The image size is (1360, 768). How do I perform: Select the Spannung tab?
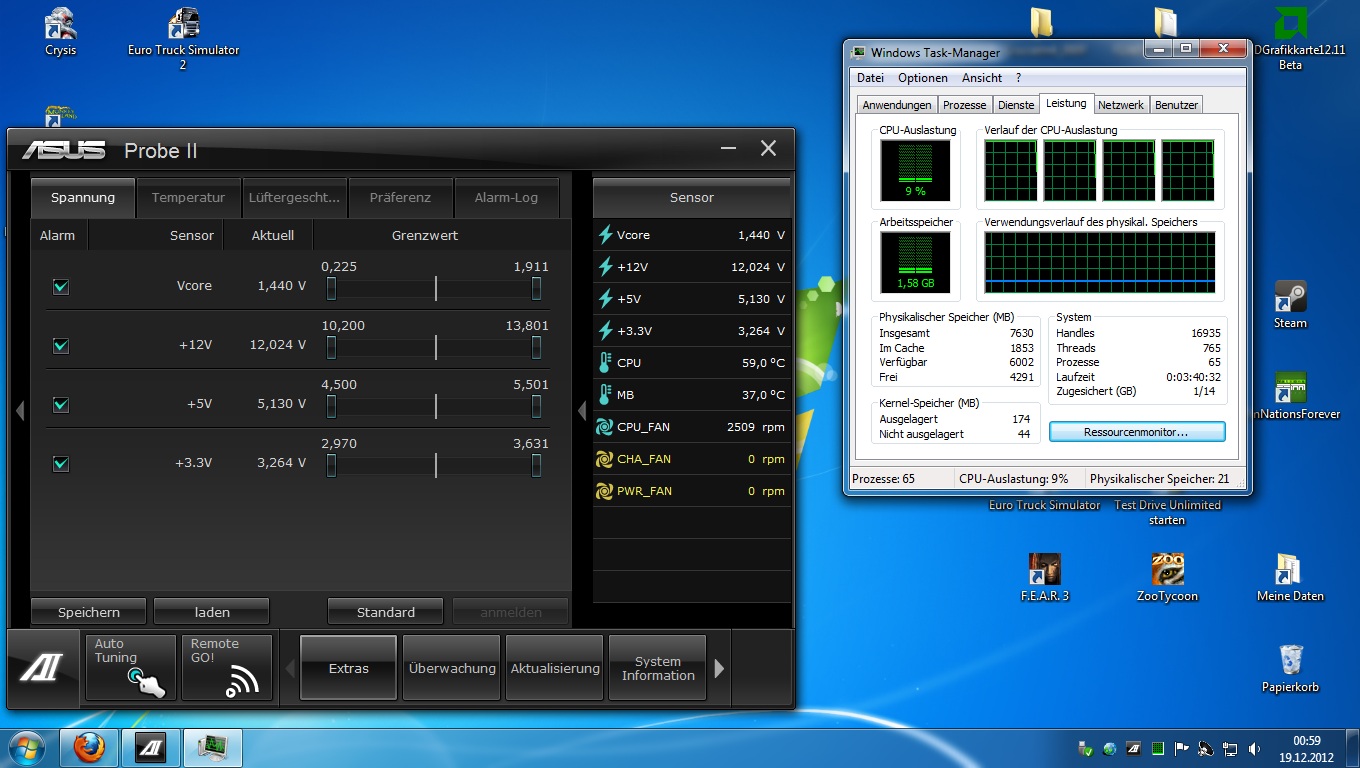[83, 197]
